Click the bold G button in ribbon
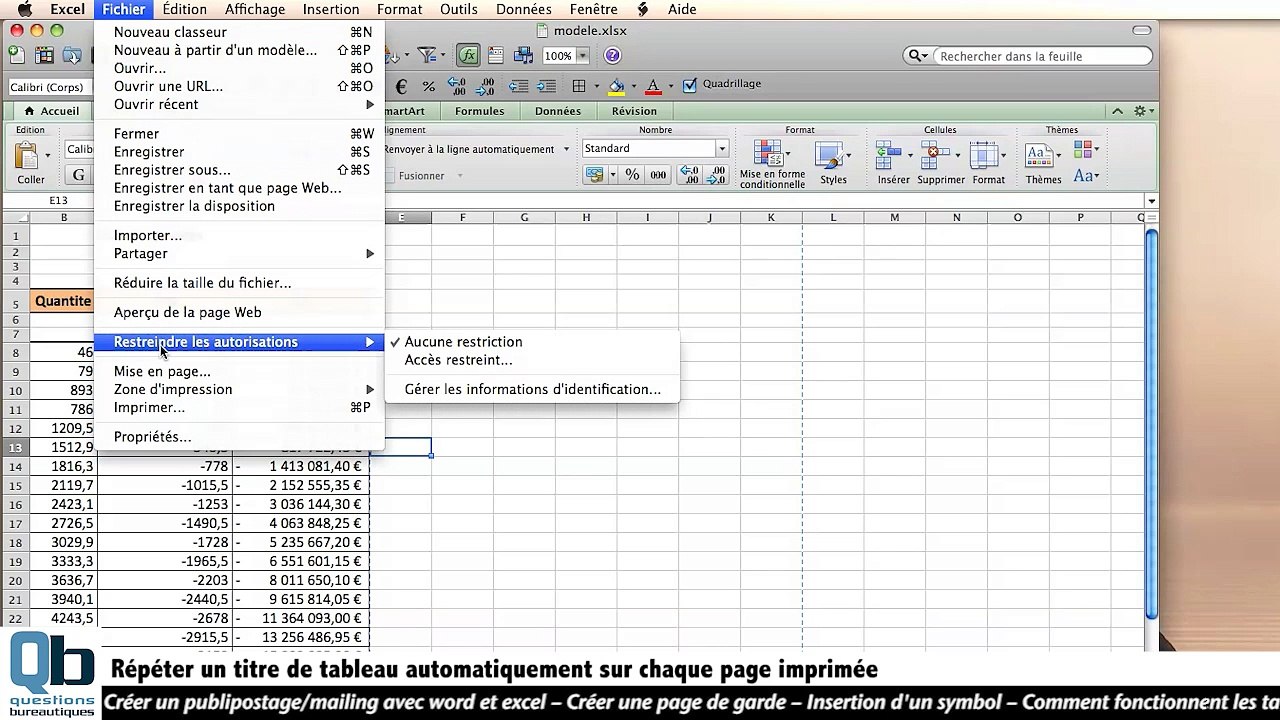 point(78,175)
